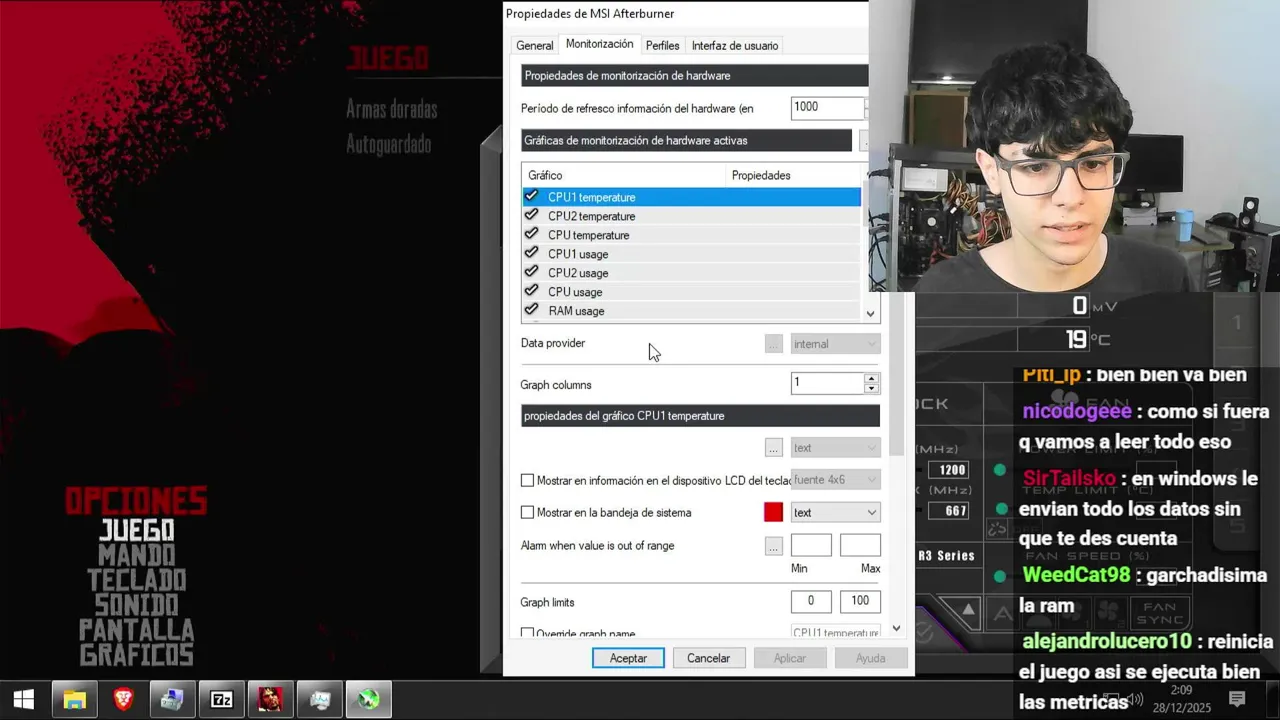Screen dimensions: 1280x720
Task: Click the Graph limits minimum field 0
Action: (811, 601)
